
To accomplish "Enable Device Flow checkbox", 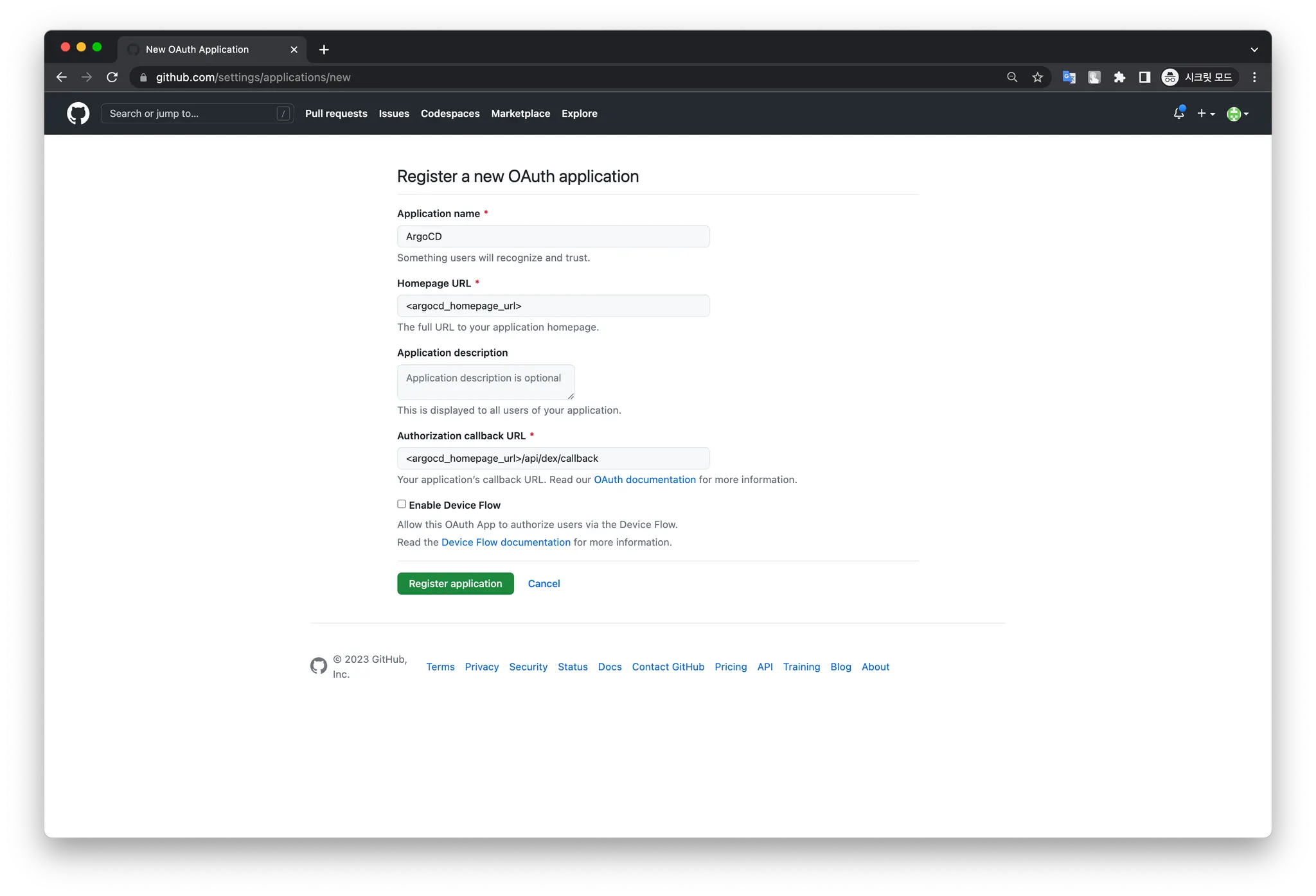I will coord(402,504).
